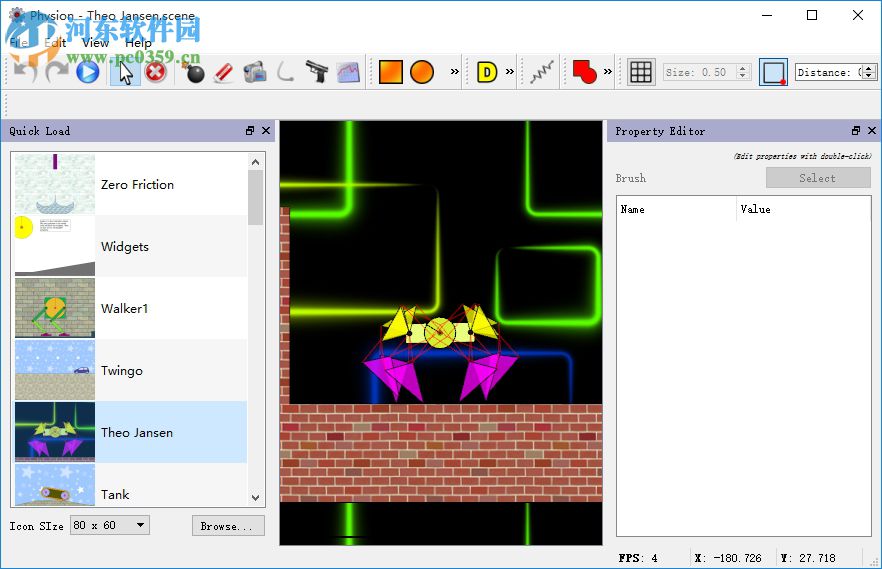Toggle the grid display button
The width and height of the screenshot is (882, 569).
(x=641, y=72)
